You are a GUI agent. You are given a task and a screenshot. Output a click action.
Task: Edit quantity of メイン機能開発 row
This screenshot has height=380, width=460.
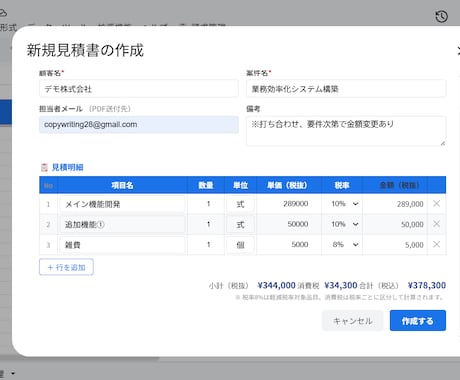click(x=206, y=204)
